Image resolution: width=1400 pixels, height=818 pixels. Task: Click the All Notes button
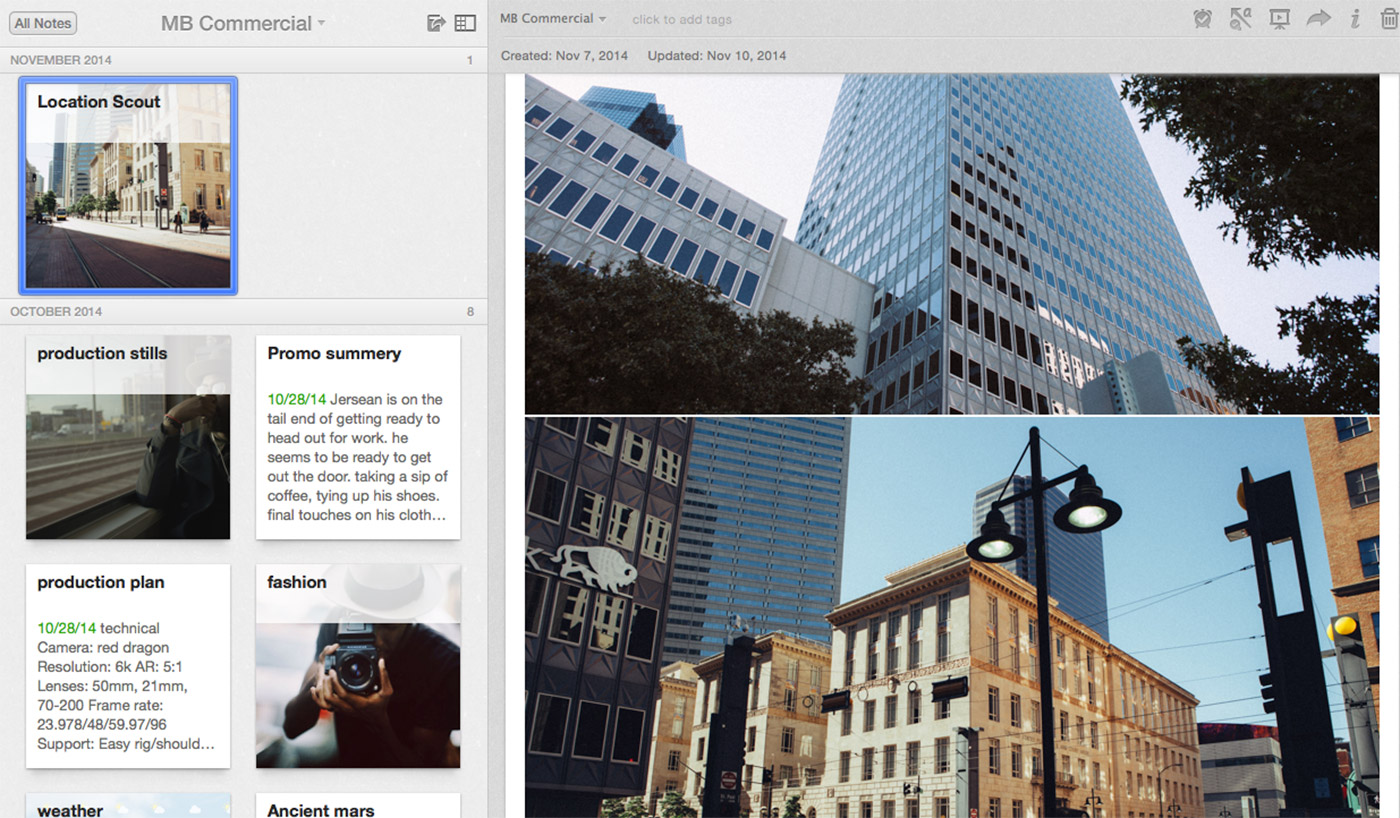click(43, 23)
